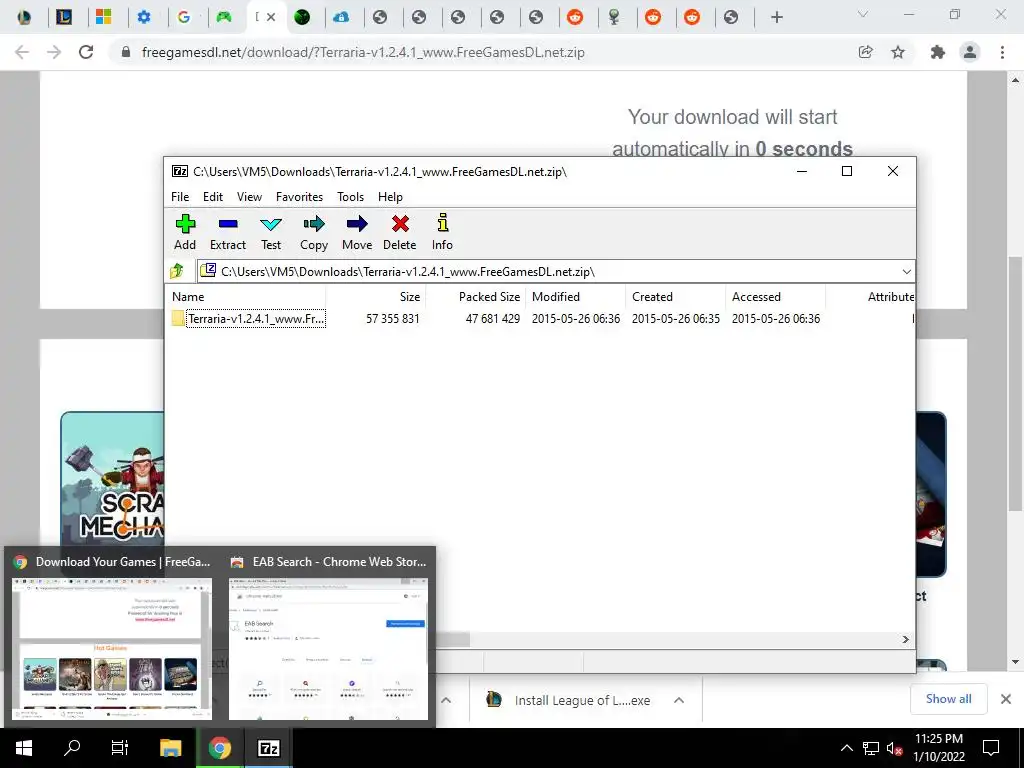
Task: Open a new Chrome tab
Action: point(776,17)
